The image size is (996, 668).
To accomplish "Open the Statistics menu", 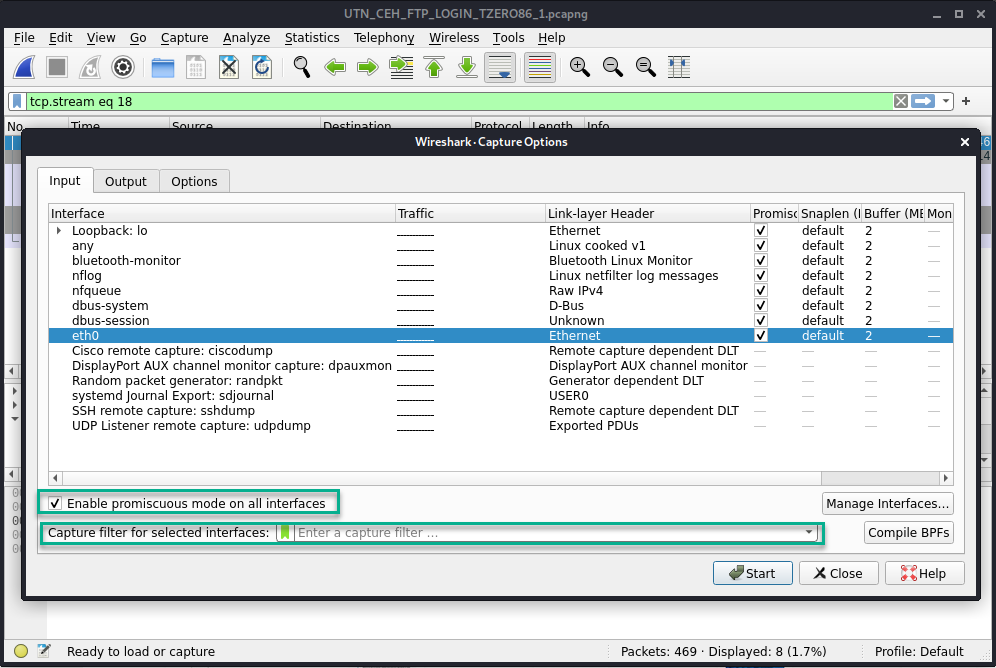I will click(312, 38).
